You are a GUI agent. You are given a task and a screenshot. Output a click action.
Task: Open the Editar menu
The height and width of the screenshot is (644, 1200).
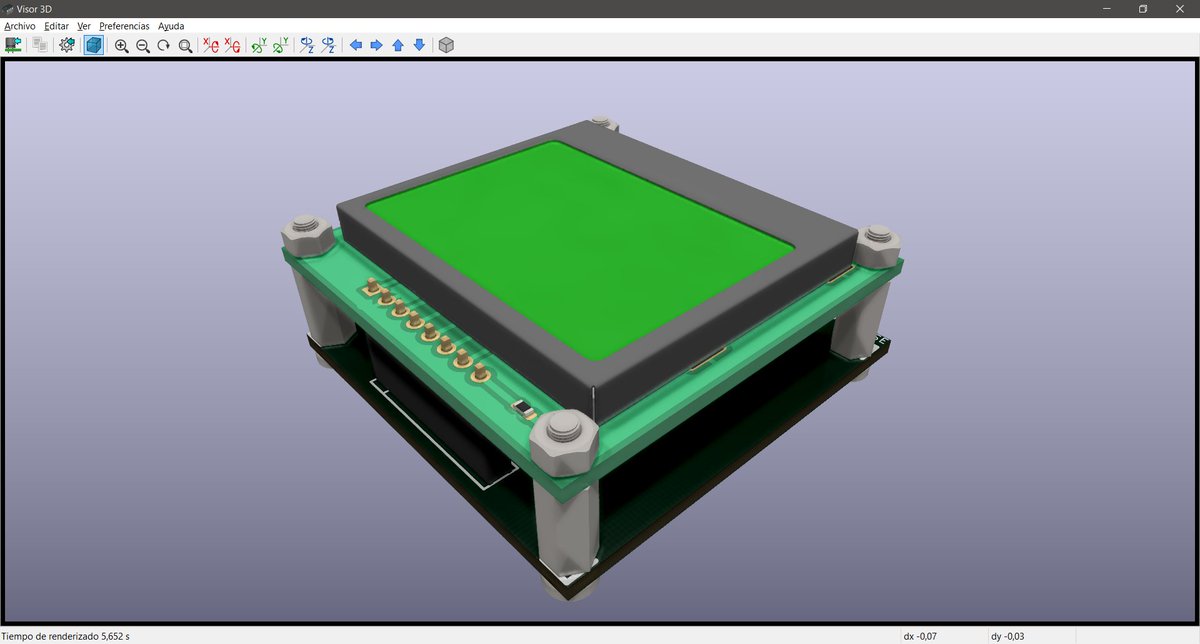[x=57, y=26]
